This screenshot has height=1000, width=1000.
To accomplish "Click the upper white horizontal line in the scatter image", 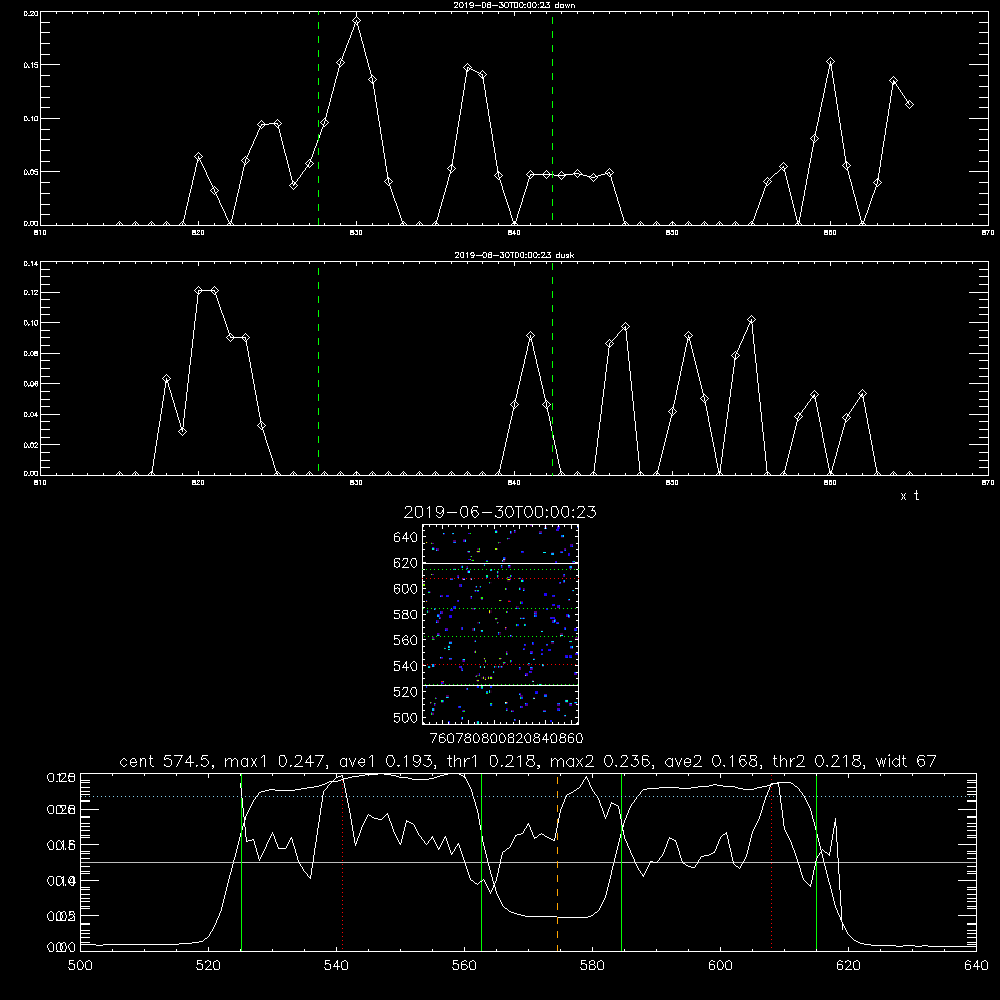I will click(501, 563).
